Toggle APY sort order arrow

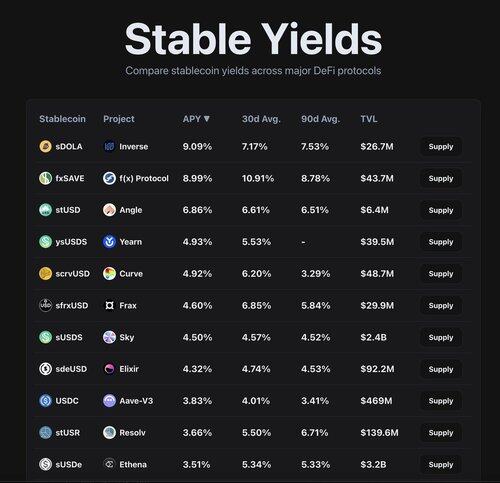tap(207, 119)
